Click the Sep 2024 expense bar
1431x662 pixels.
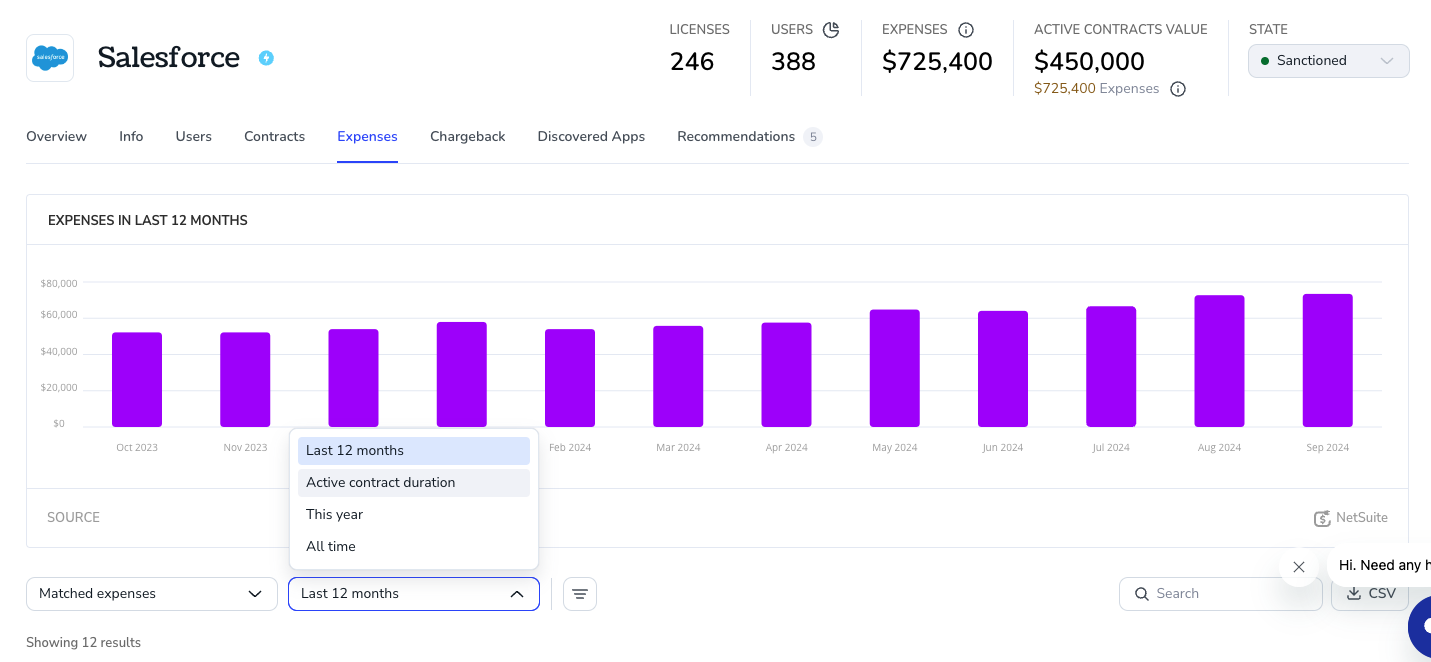click(x=1328, y=361)
